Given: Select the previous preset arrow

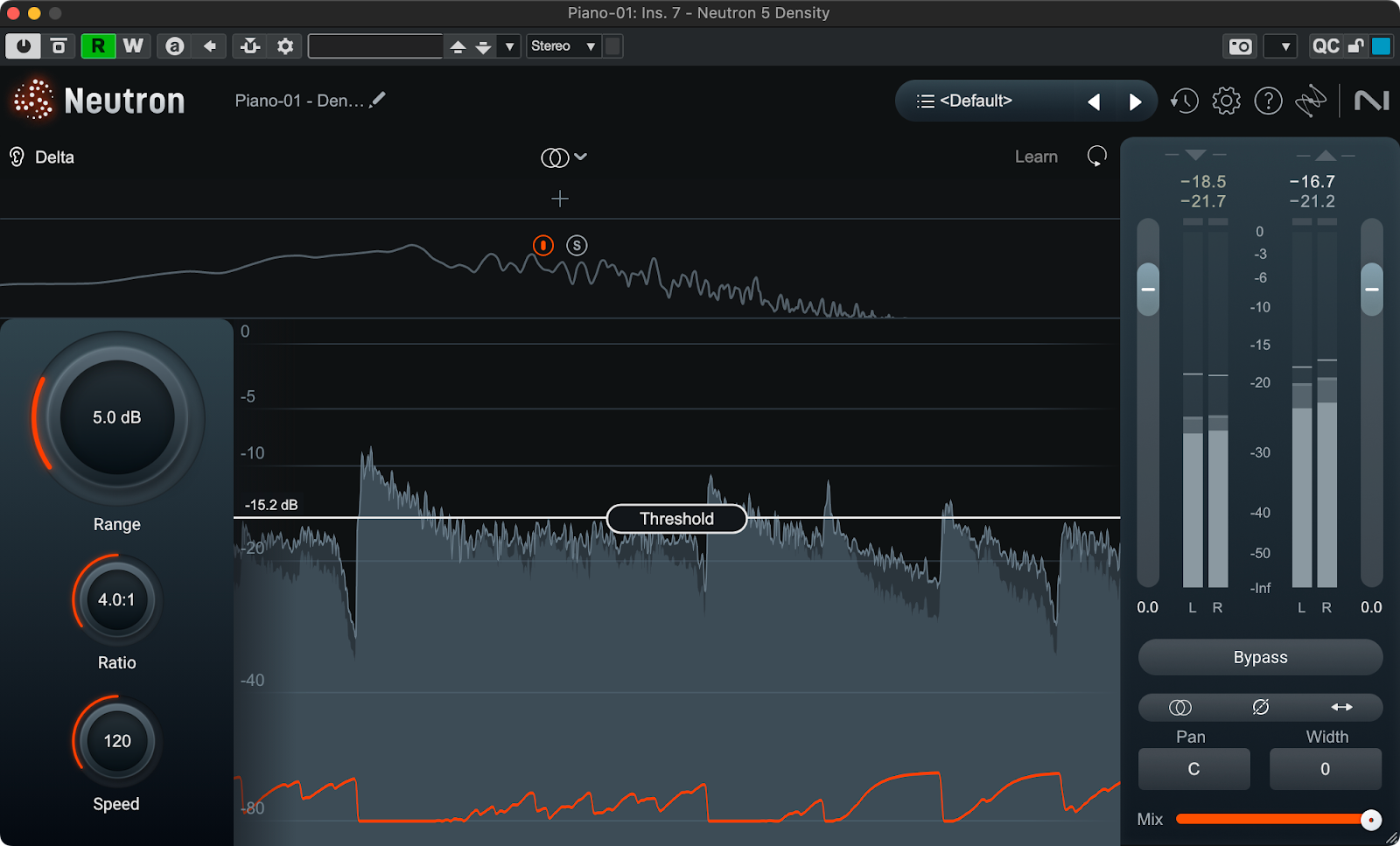Looking at the screenshot, I should coord(1094,102).
